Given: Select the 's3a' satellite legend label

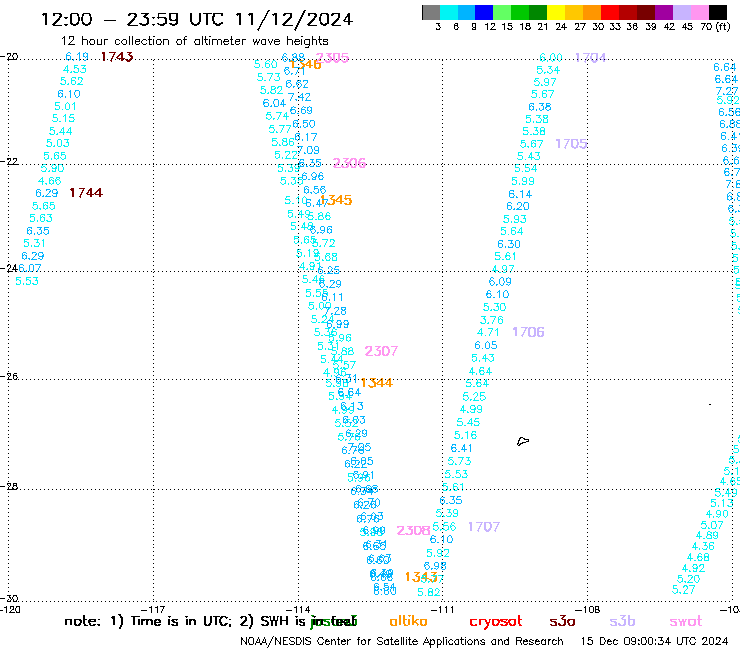Looking at the screenshot, I should (562, 622).
